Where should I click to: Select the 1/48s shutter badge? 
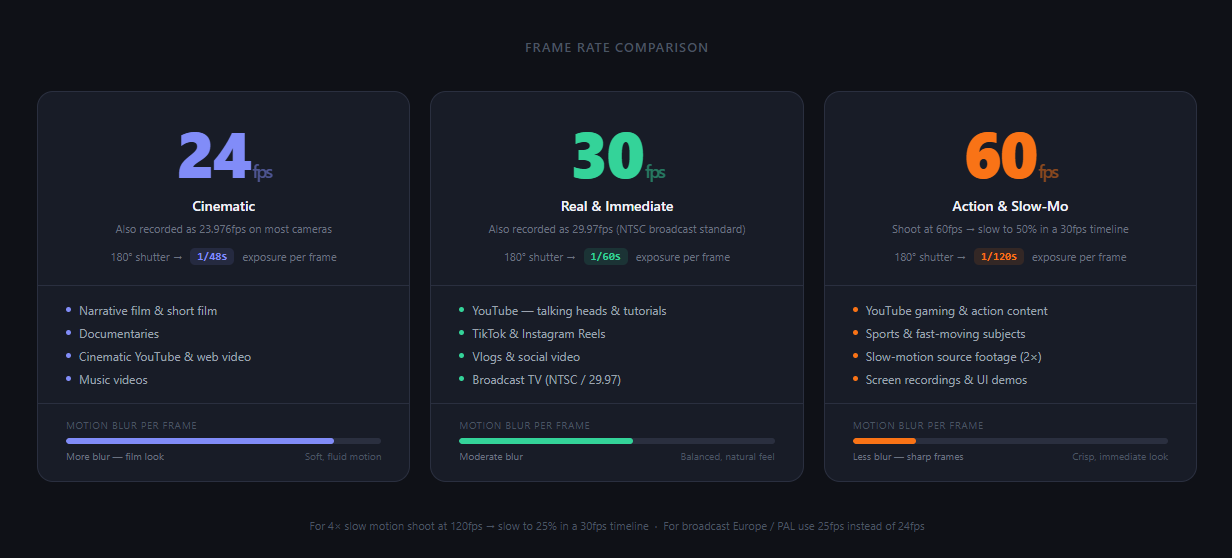[x=211, y=257]
